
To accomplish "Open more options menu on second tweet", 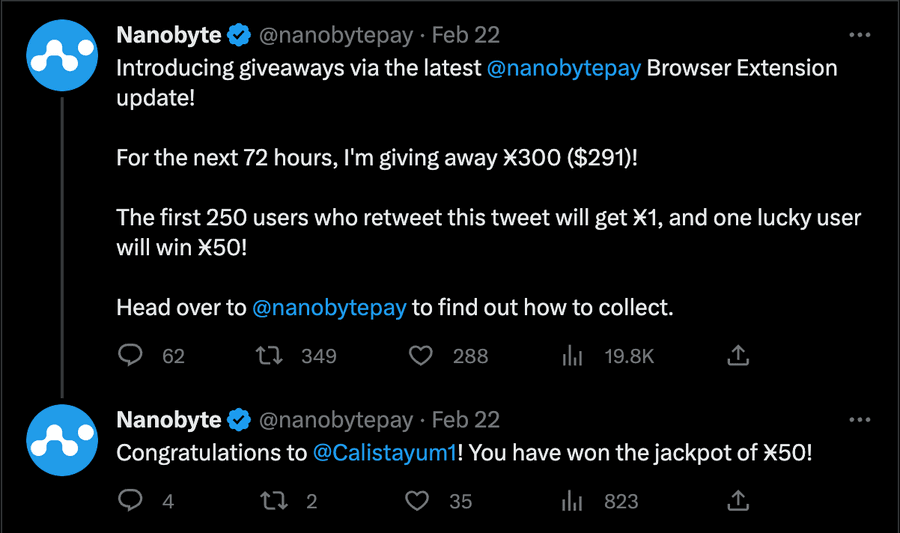I will click(859, 419).
